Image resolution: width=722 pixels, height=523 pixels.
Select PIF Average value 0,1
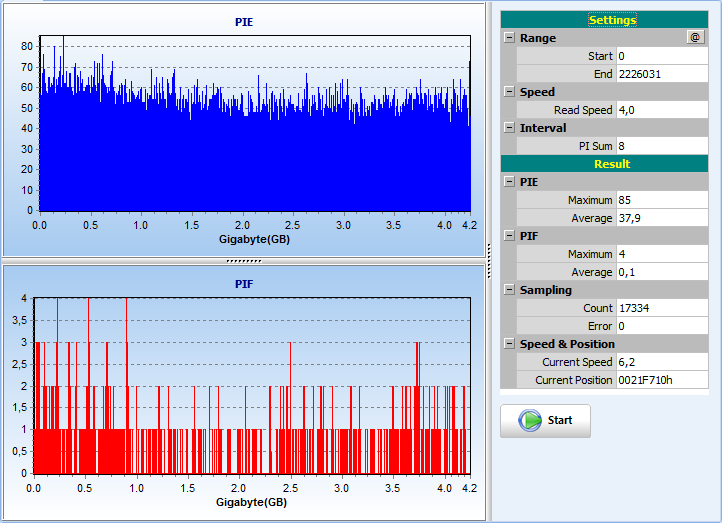click(x=662, y=272)
